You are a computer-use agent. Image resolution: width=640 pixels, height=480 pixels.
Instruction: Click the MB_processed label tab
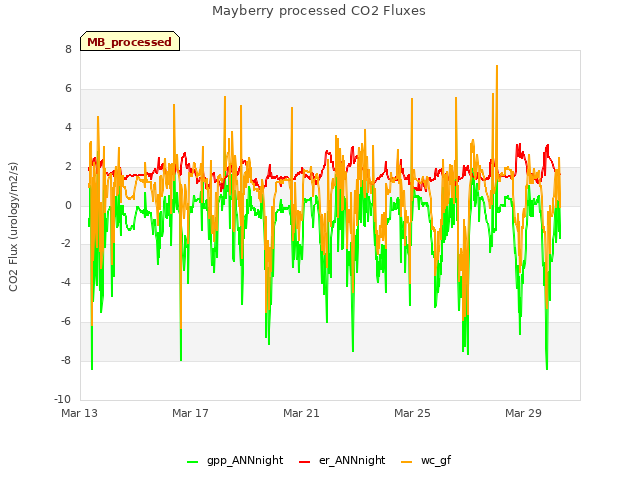coord(130,41)
